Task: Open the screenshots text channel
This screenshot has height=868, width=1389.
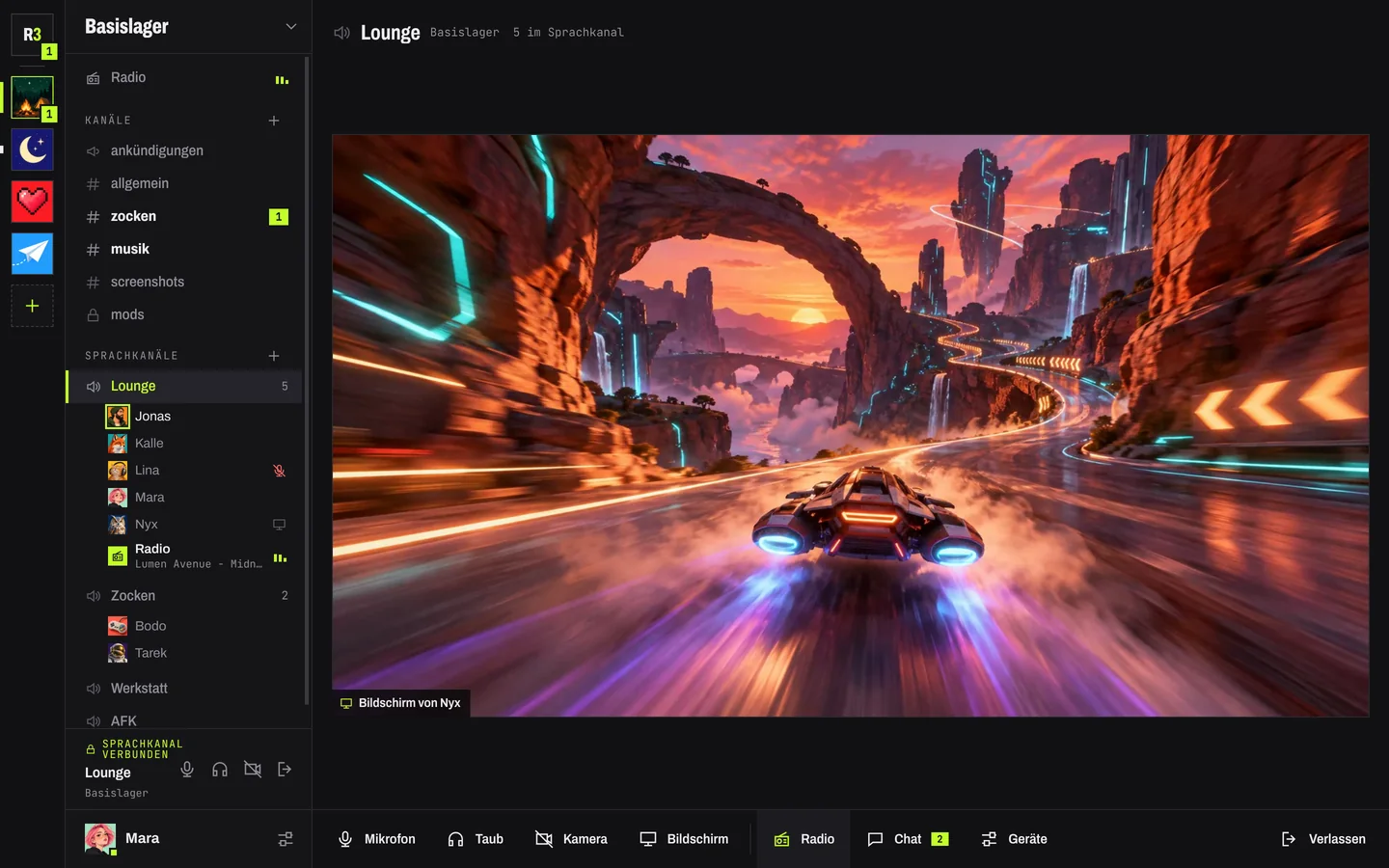Action: point(184,283)
